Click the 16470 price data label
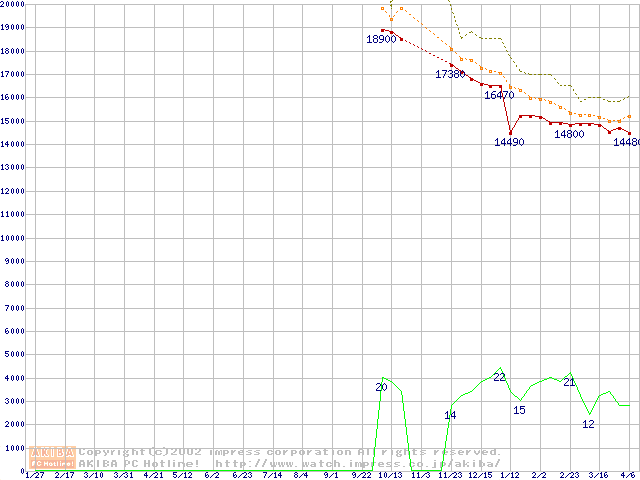640x480 pixels. pyautogui.click(x=499, y=95)
